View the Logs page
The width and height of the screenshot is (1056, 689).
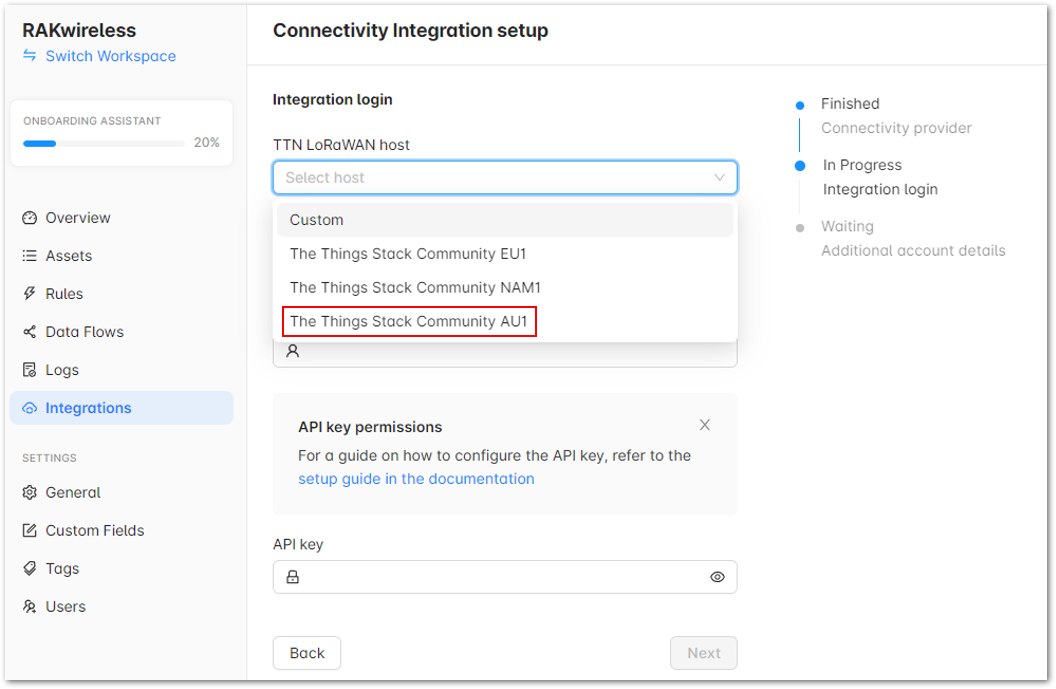[121, 370]
